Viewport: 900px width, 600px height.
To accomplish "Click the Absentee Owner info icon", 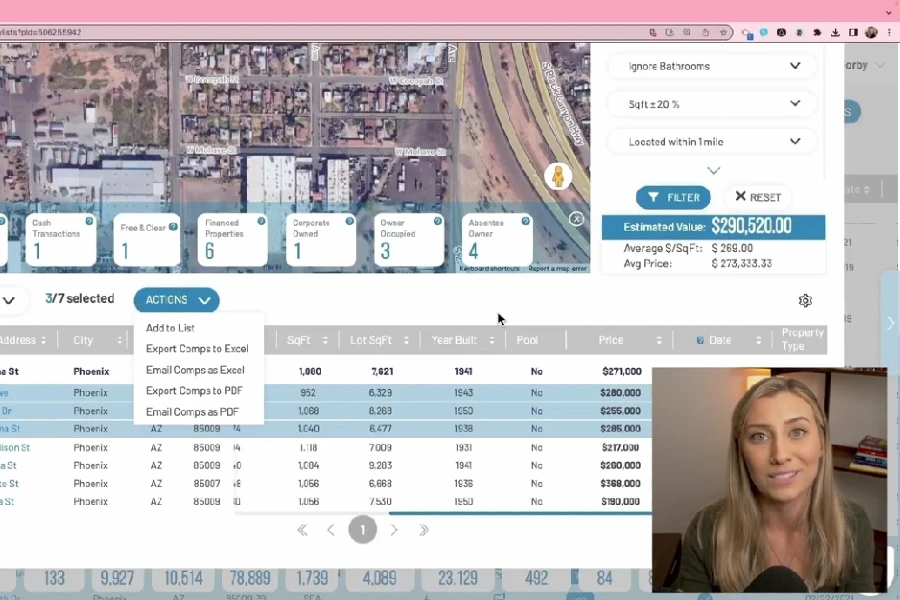I will (524, 222).
